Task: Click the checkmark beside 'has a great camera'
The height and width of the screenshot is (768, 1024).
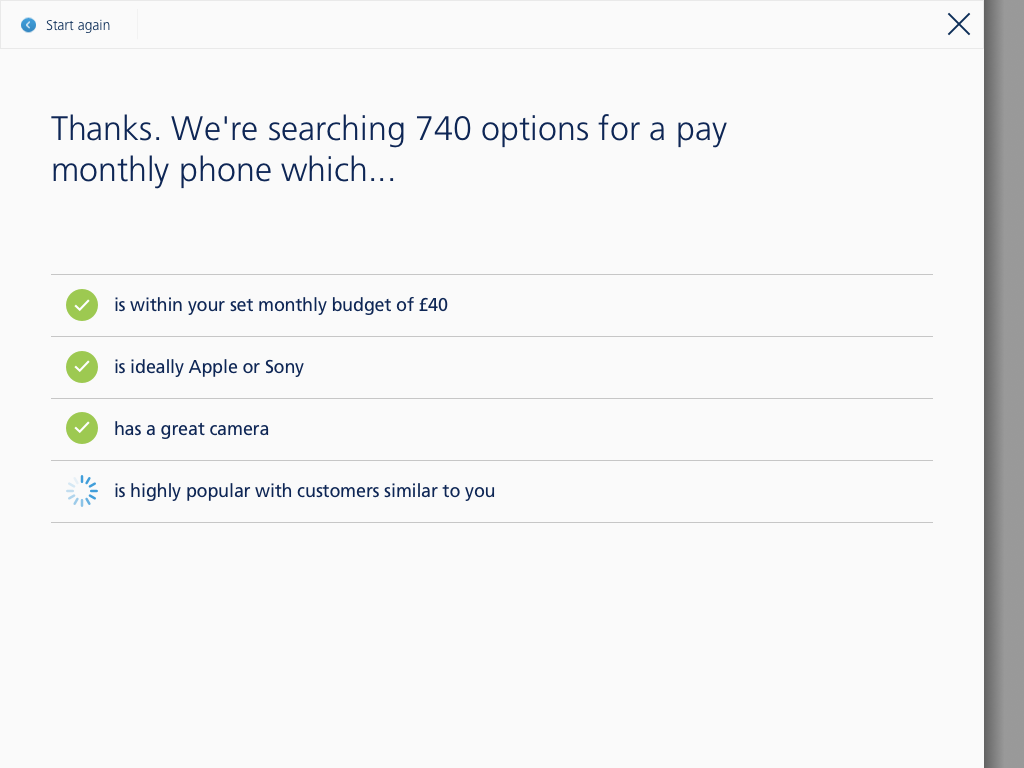Action: point(82,428)
